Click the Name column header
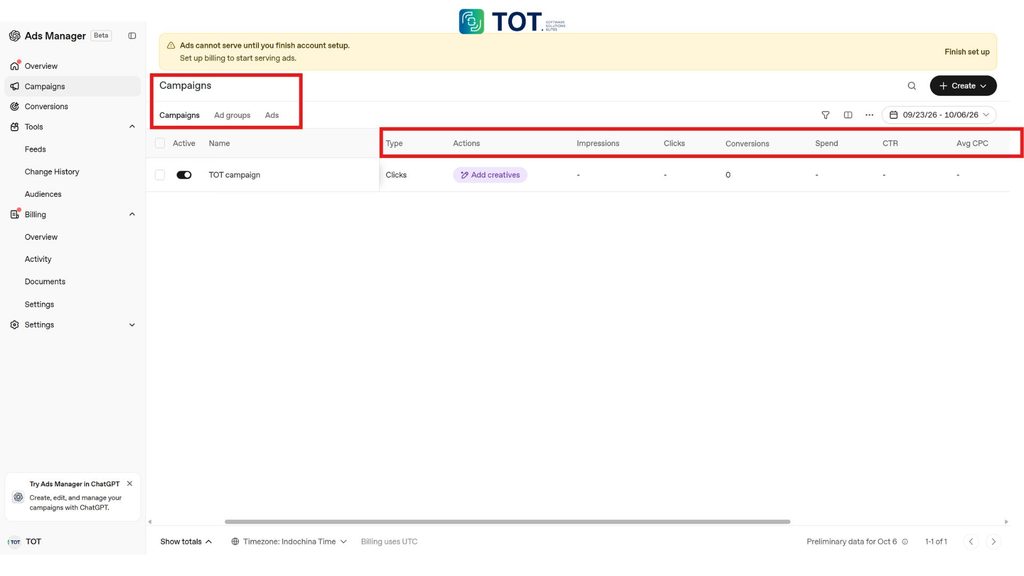This screenshot has width=1024, height=576. (x=219, y=143)
